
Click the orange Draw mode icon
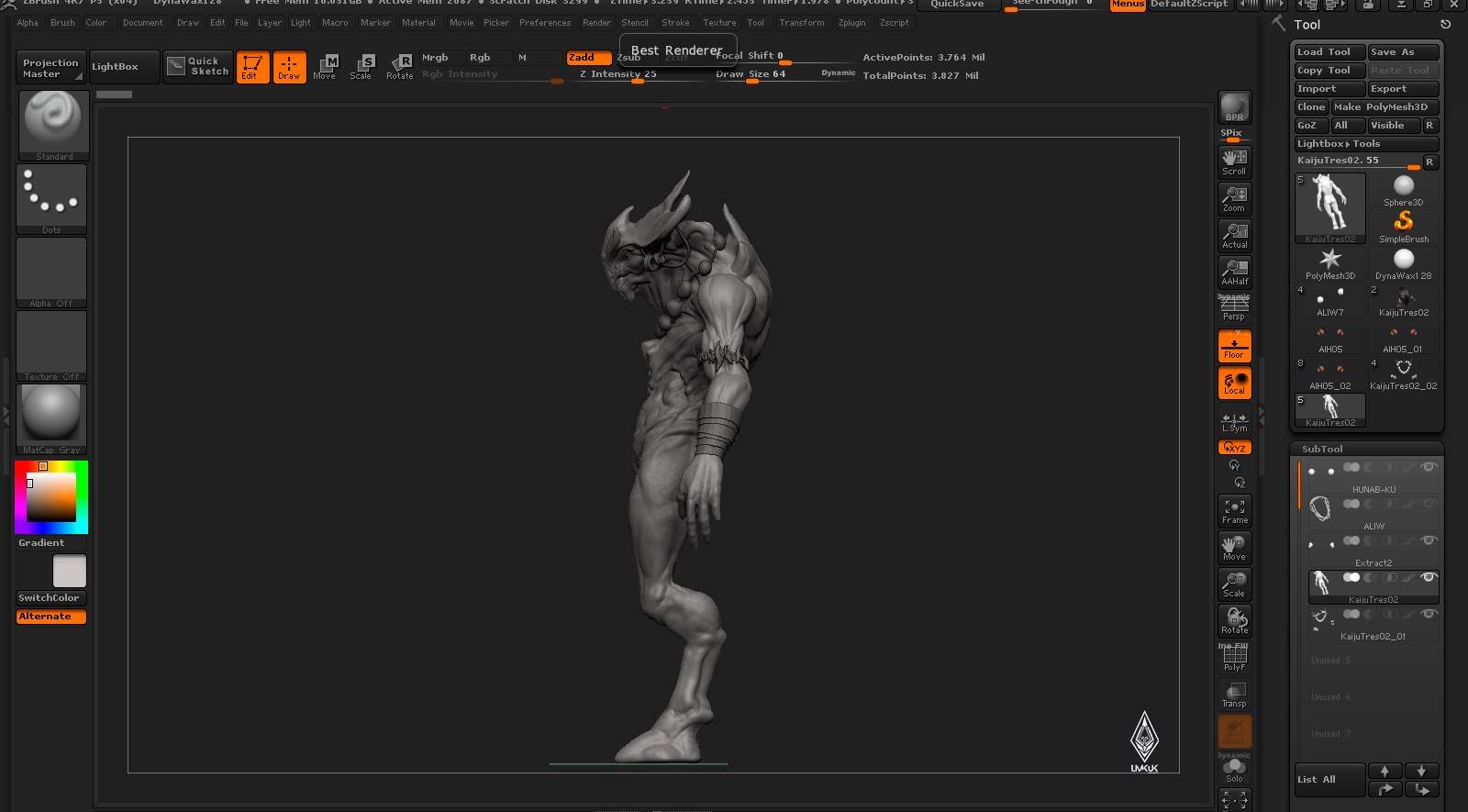(x=289, y=67)
